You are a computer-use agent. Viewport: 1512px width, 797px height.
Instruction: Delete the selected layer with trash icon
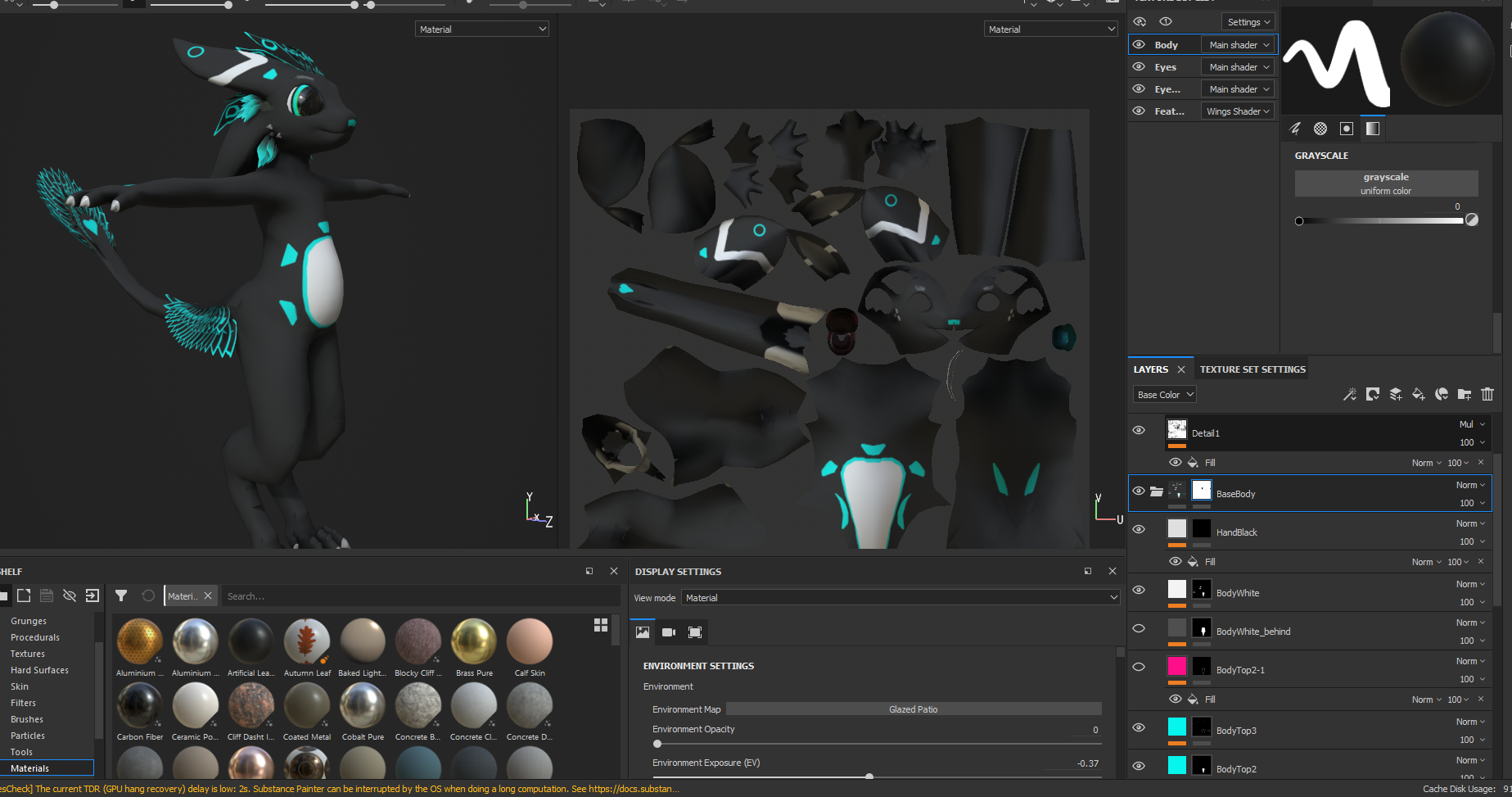1487,395
